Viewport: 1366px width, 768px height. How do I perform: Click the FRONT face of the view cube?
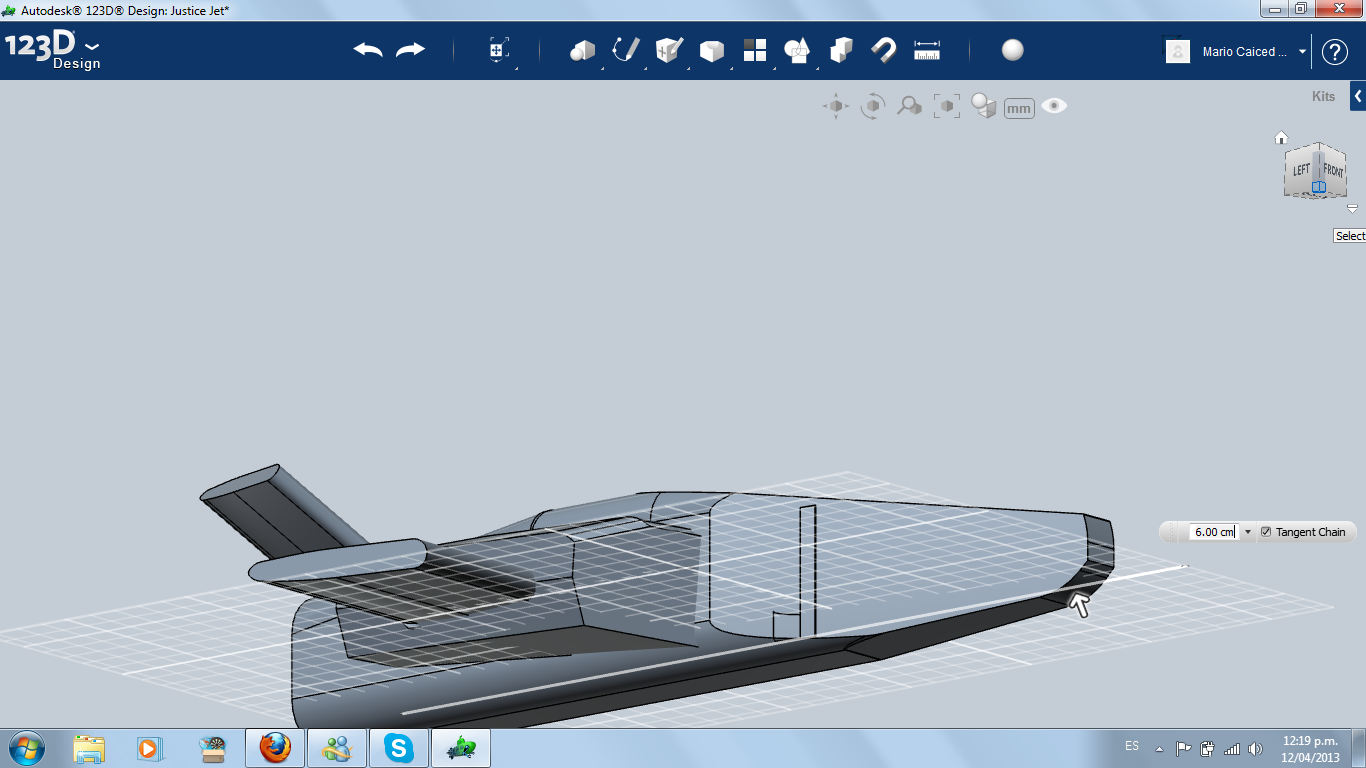[x=1333, y=172]
